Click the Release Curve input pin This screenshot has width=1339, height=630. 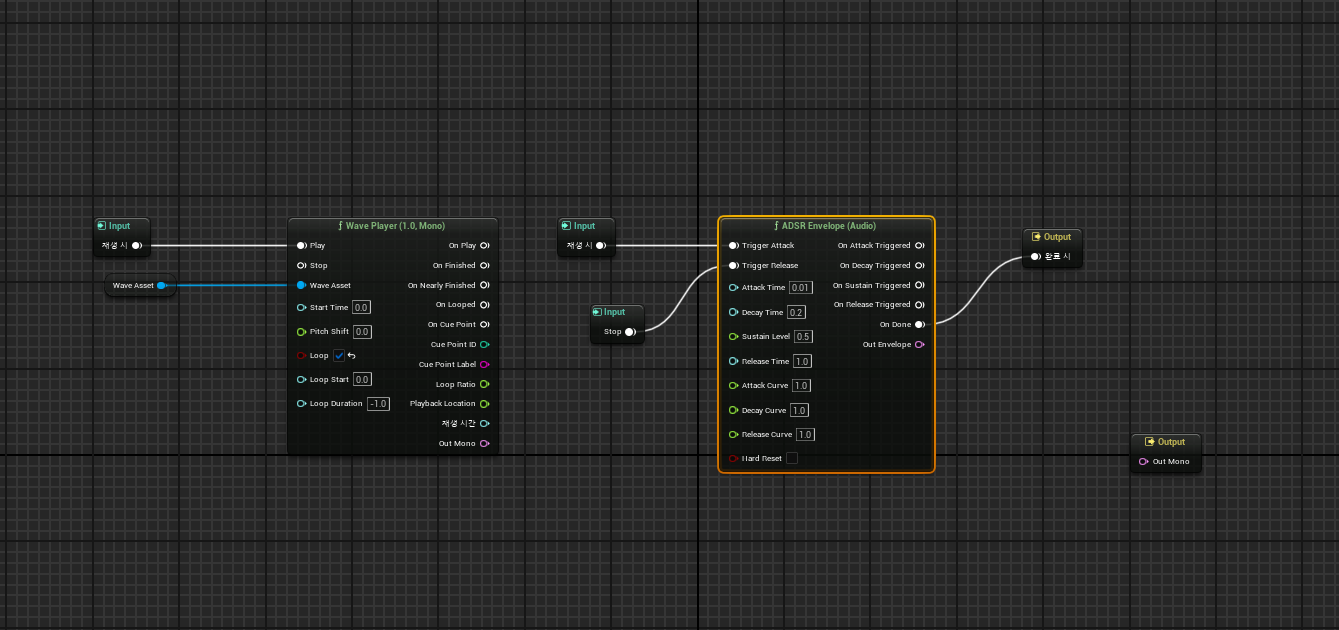pyautogui.click(x=733, y=434)
